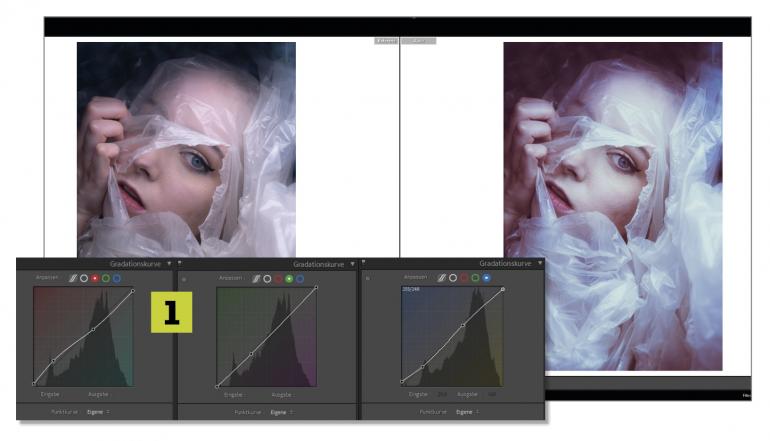
Task: Choose red channel in middle panel
Action: tap(278, 279)
